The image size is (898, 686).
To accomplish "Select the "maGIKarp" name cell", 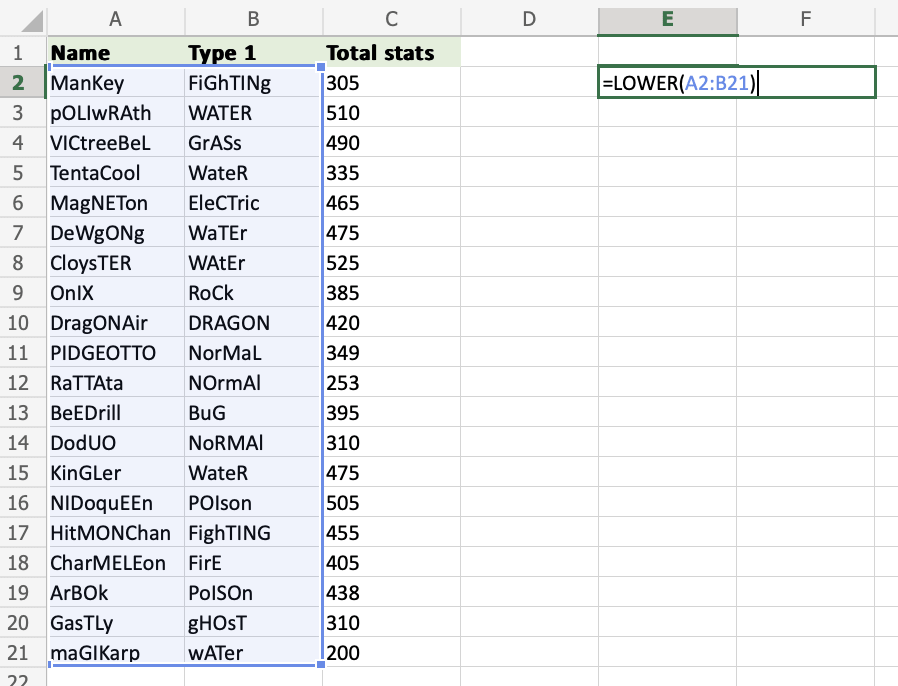I will click(115, 653).
